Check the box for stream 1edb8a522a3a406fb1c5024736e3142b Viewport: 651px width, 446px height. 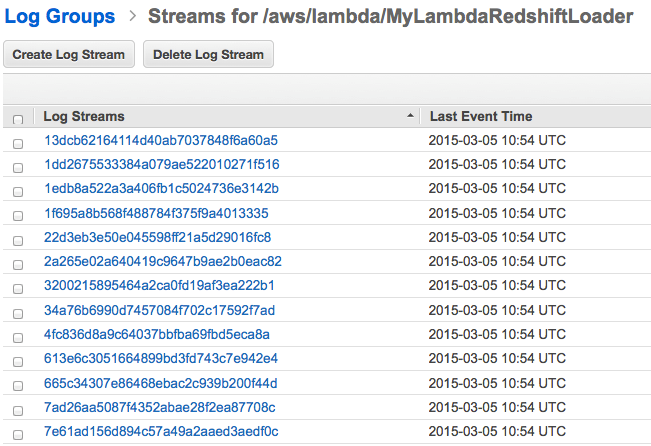click(18, 192)
